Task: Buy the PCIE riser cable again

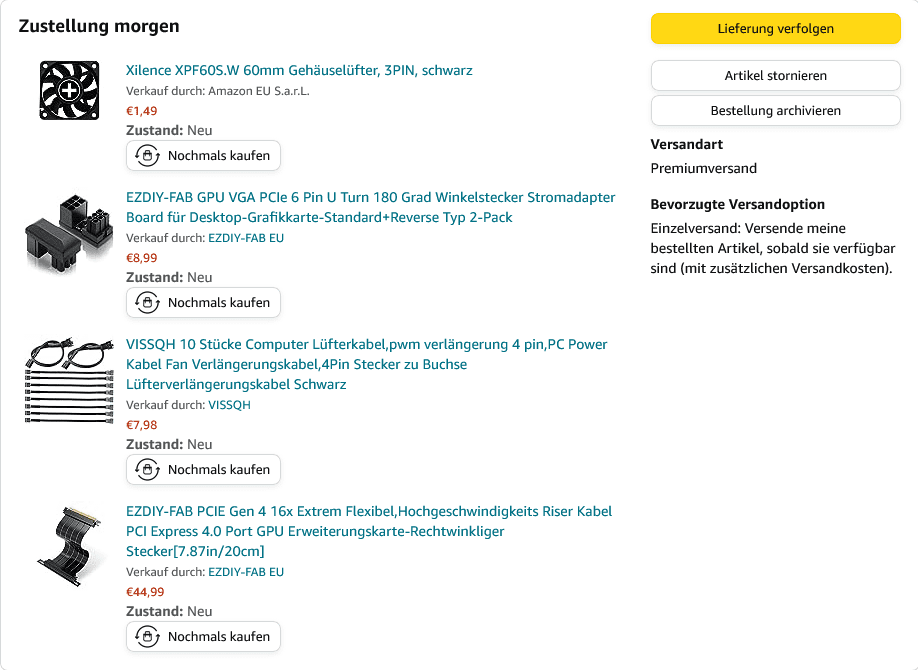Action: point(203,637)
